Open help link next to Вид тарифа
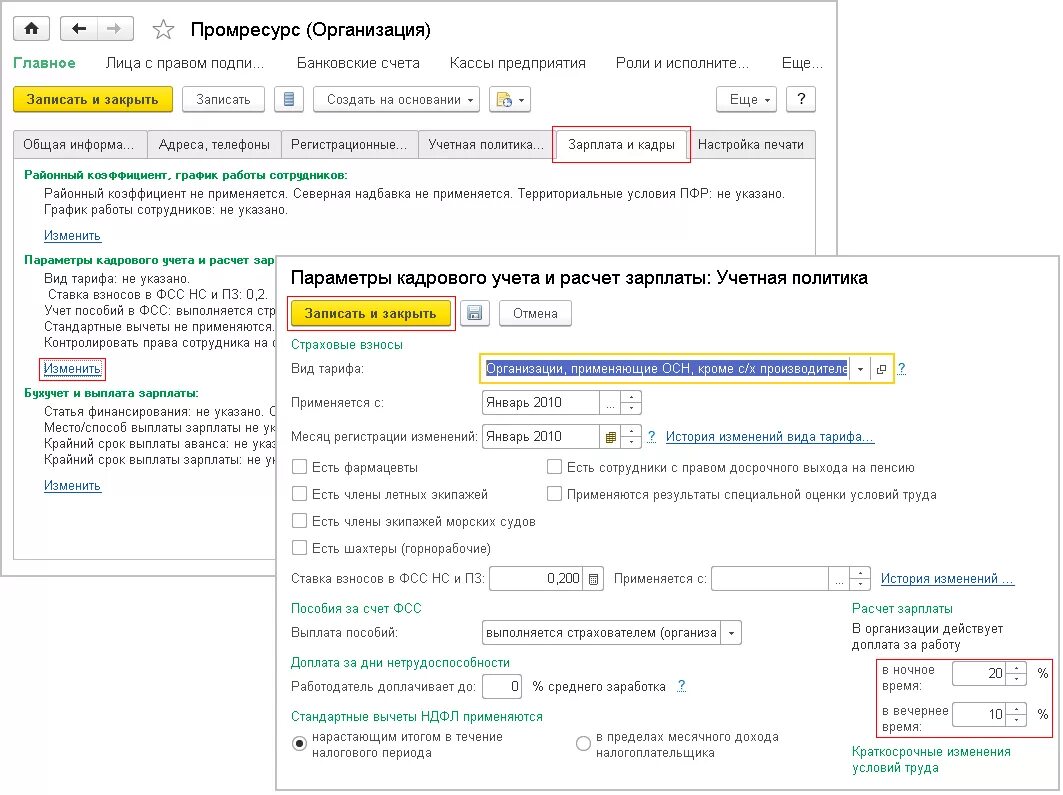The height and width of the screenshot is (795, 1063). pos(901,369)
